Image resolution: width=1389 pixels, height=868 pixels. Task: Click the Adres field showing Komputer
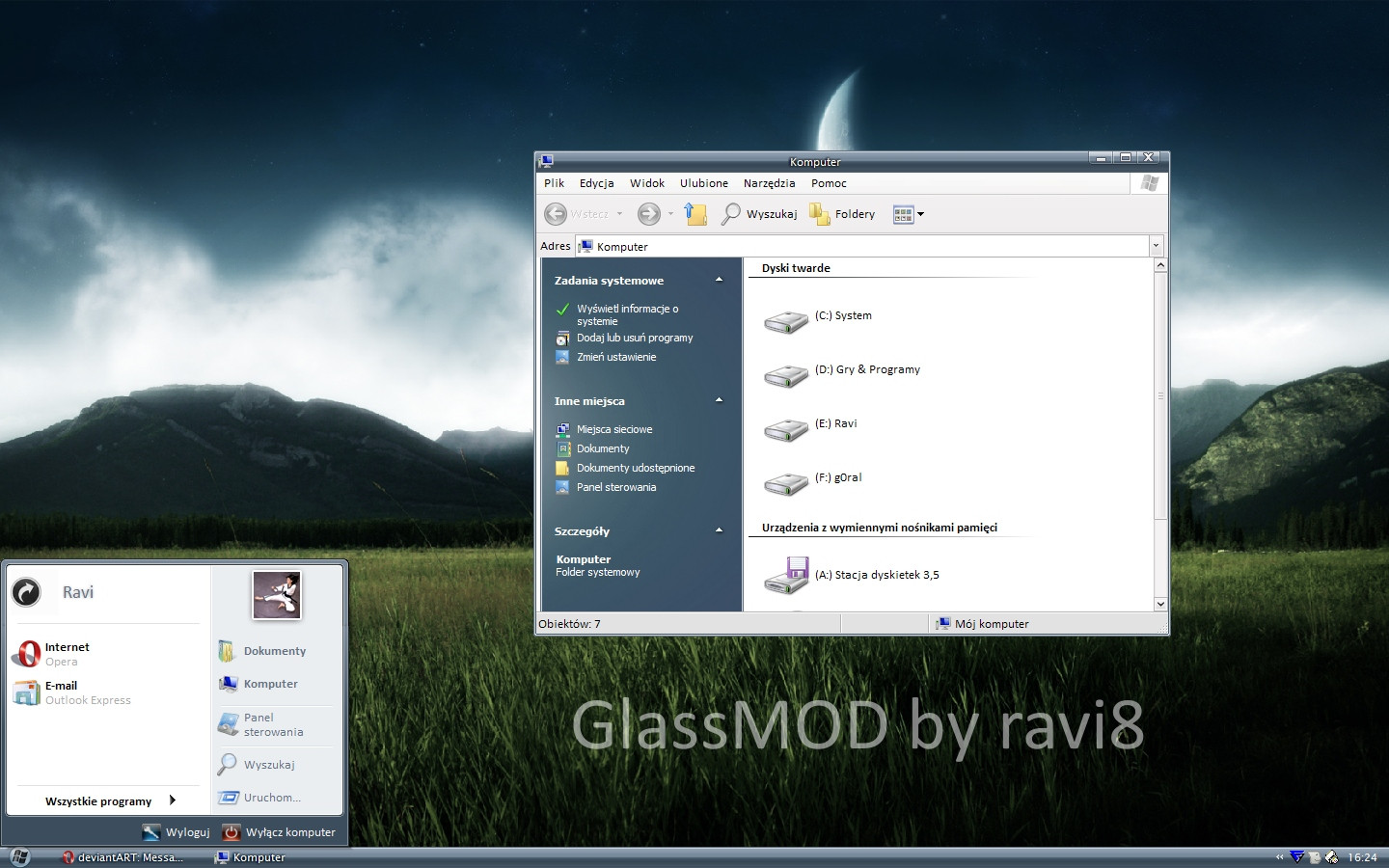tap(862, 246)
